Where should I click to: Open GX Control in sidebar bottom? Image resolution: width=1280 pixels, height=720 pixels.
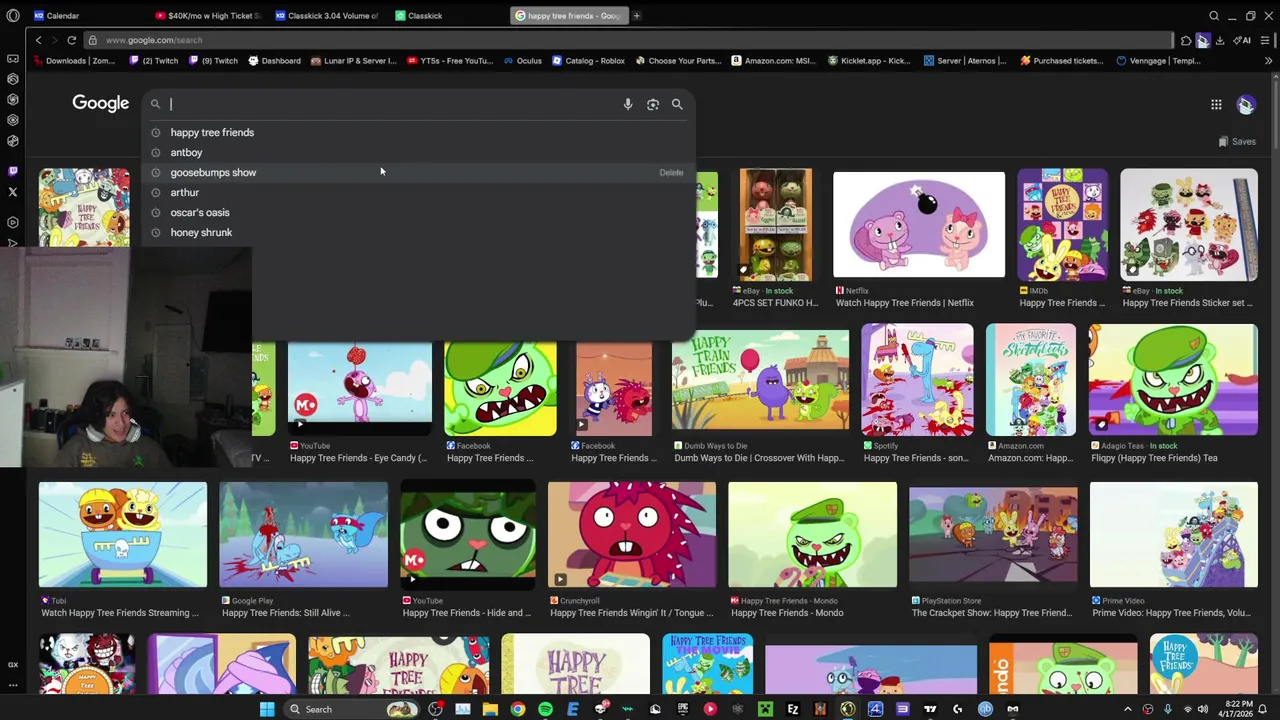pos(13,664)
